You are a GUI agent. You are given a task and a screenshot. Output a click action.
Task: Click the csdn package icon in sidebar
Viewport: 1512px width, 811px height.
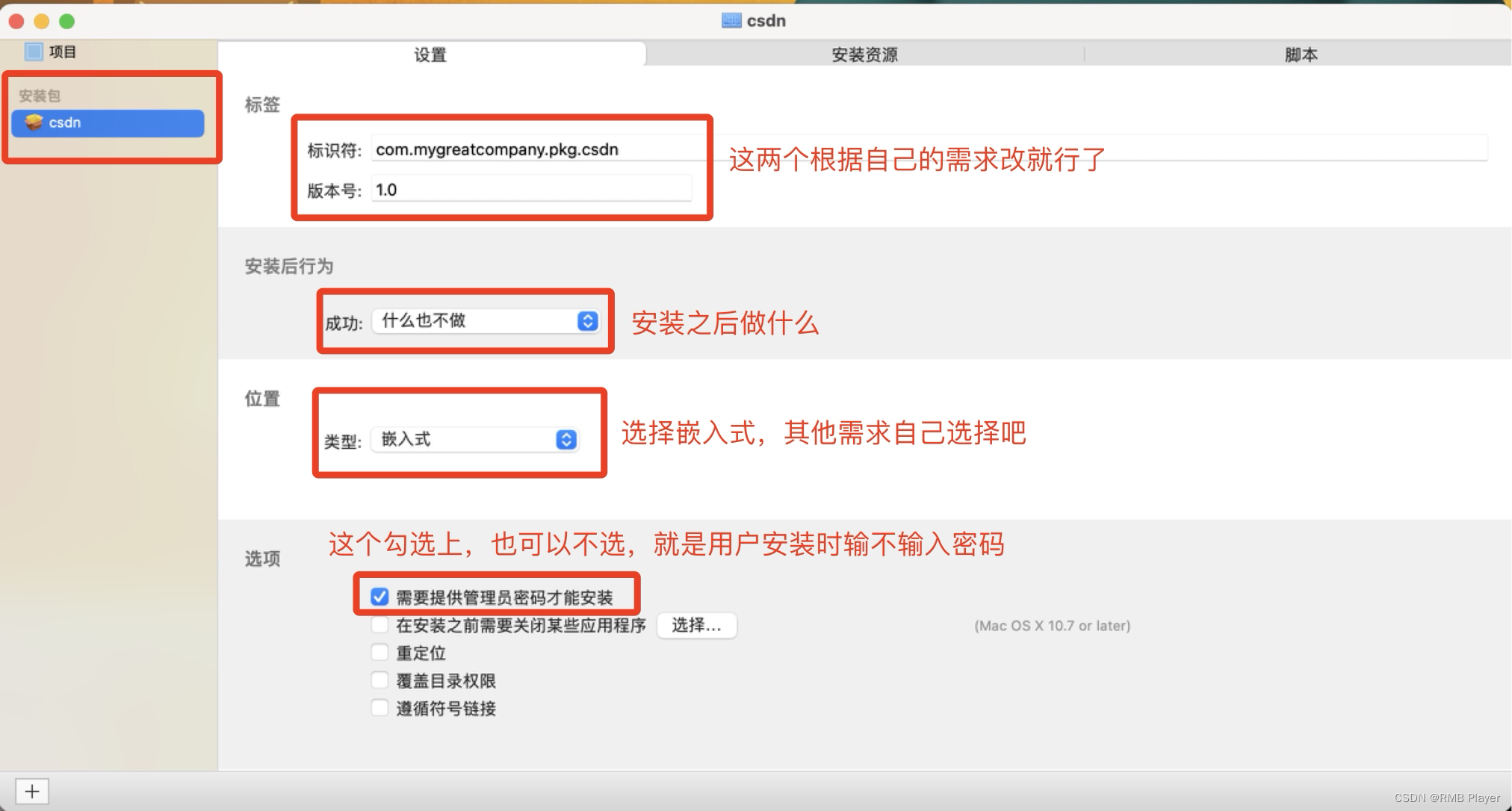[34, 122]
